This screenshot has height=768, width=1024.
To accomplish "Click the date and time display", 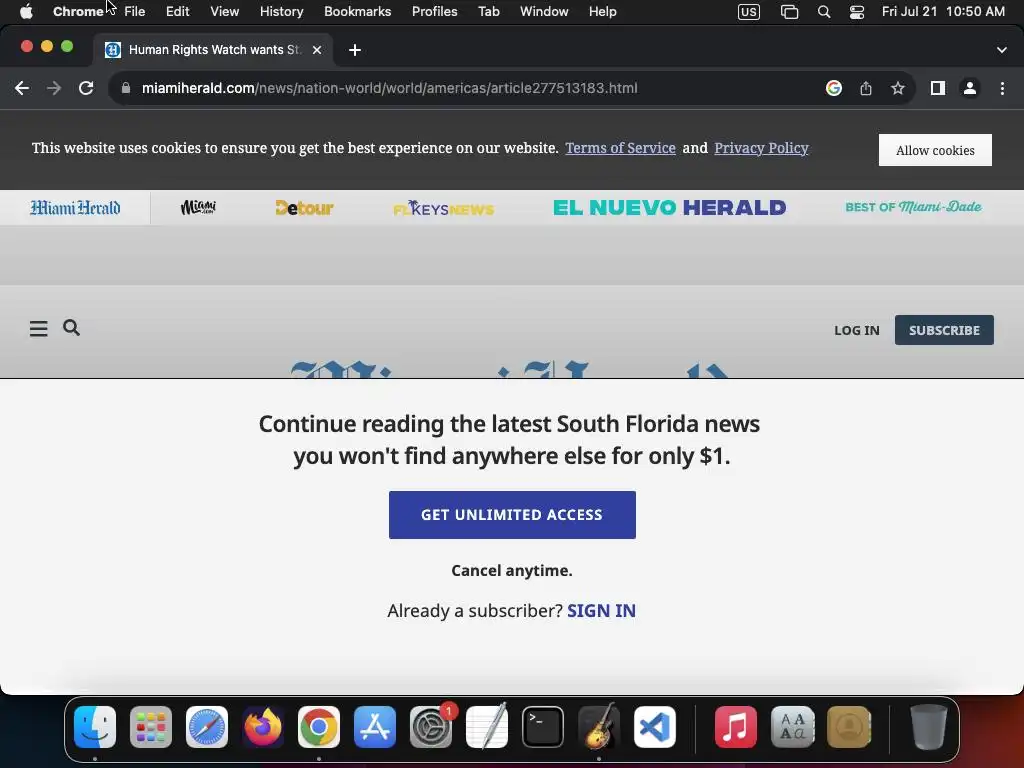I will tap(943, 12).
